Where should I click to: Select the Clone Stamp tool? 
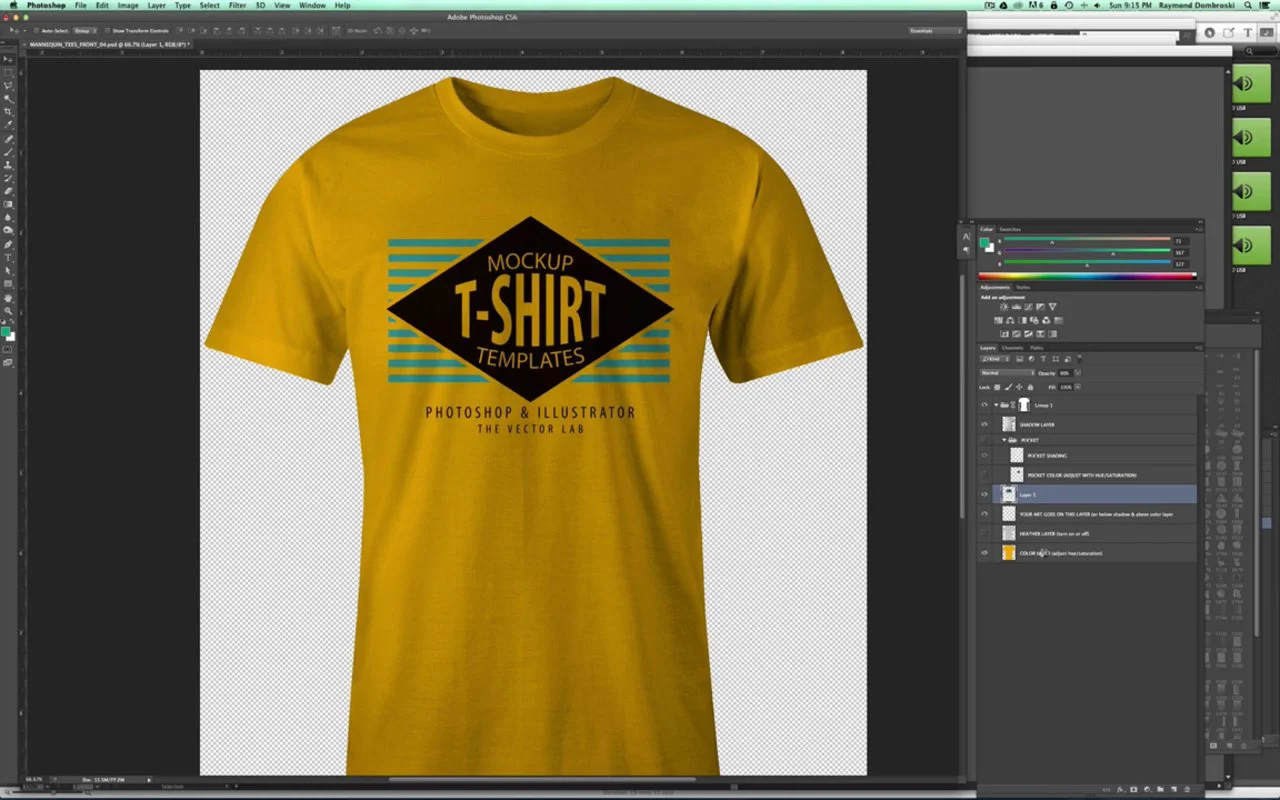[8, 165]
